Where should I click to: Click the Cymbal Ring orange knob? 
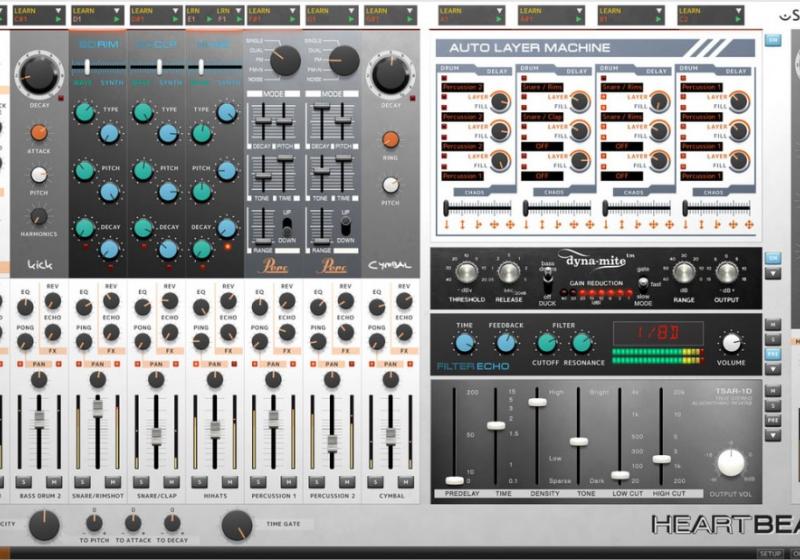click(x=391, y=140)
